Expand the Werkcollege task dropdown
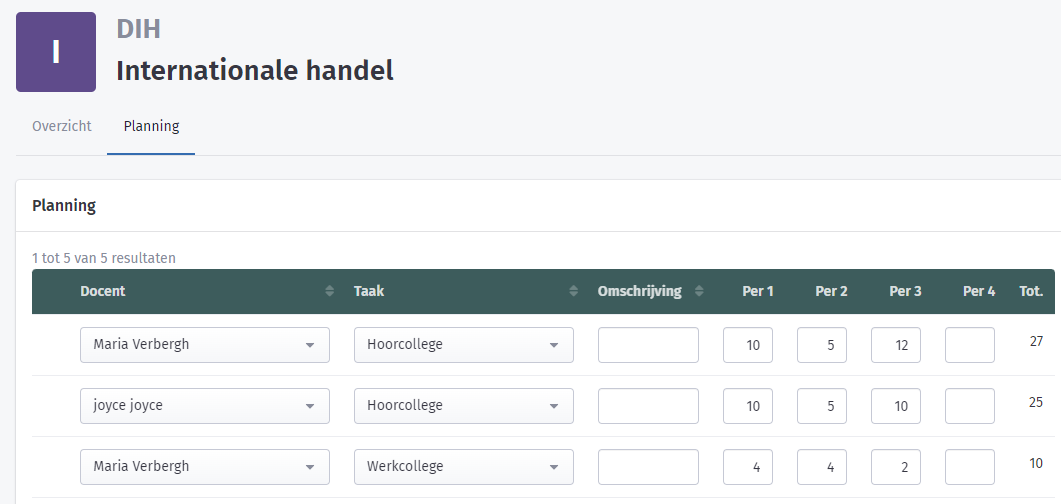The width and height of the screenshot is (1061, 504). tap(464, 467)
